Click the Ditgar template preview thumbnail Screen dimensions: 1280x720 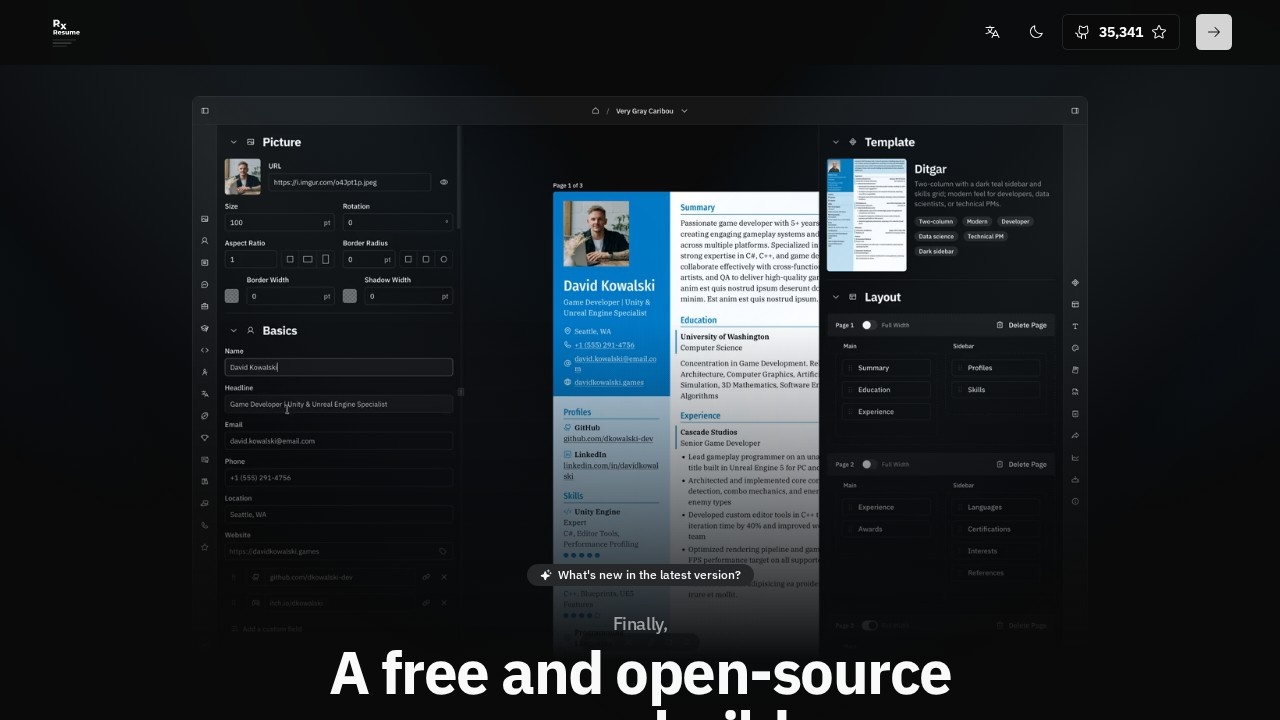(x=866, y=213)
